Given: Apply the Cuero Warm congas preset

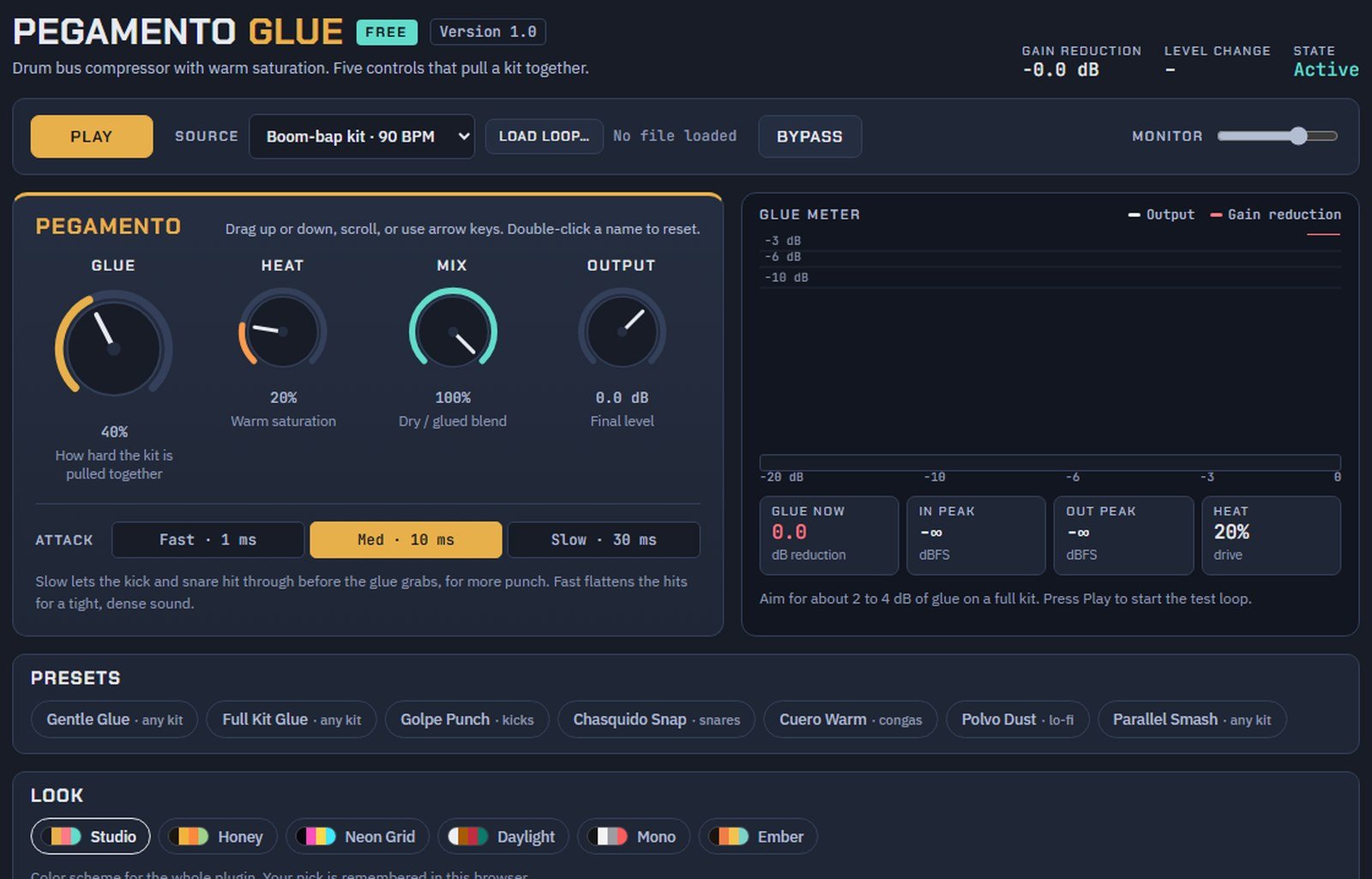Looking at the screenshot, I should coord(851,719).
